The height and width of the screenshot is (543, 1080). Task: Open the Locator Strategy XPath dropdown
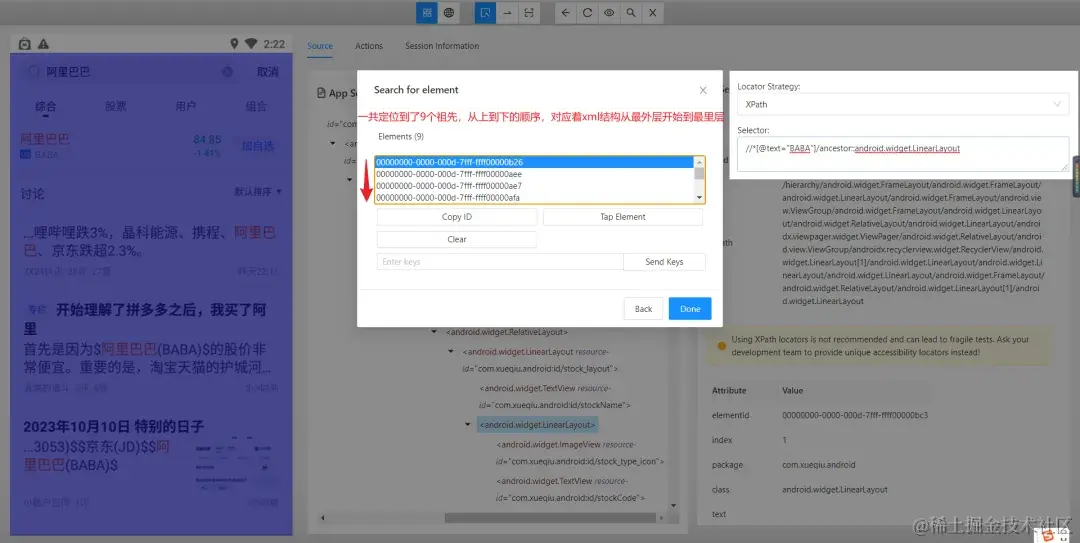902,105
